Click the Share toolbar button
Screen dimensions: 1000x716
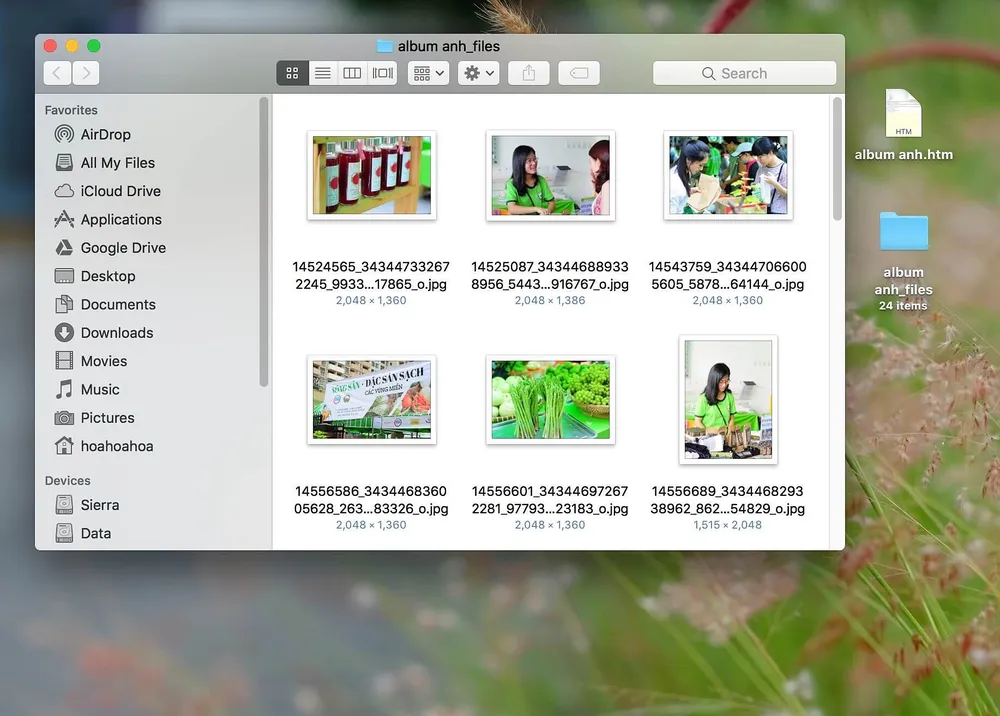click(x=529, y=73)
